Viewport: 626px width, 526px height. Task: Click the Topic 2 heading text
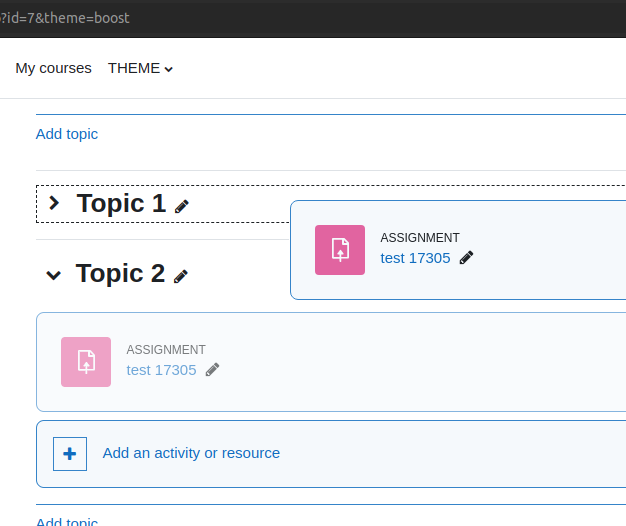click(120, 274)
